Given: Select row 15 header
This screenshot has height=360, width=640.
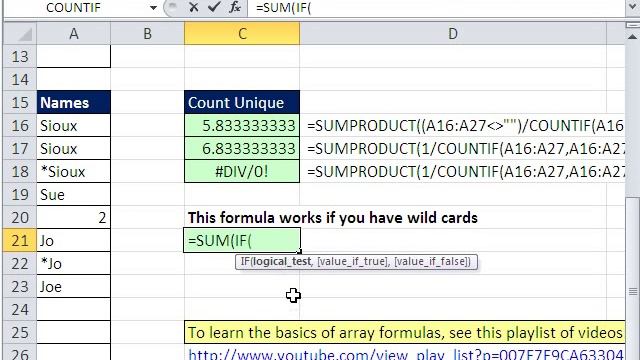Looking at the screenshot, I should pyautogui.click(x=20, y=102).
